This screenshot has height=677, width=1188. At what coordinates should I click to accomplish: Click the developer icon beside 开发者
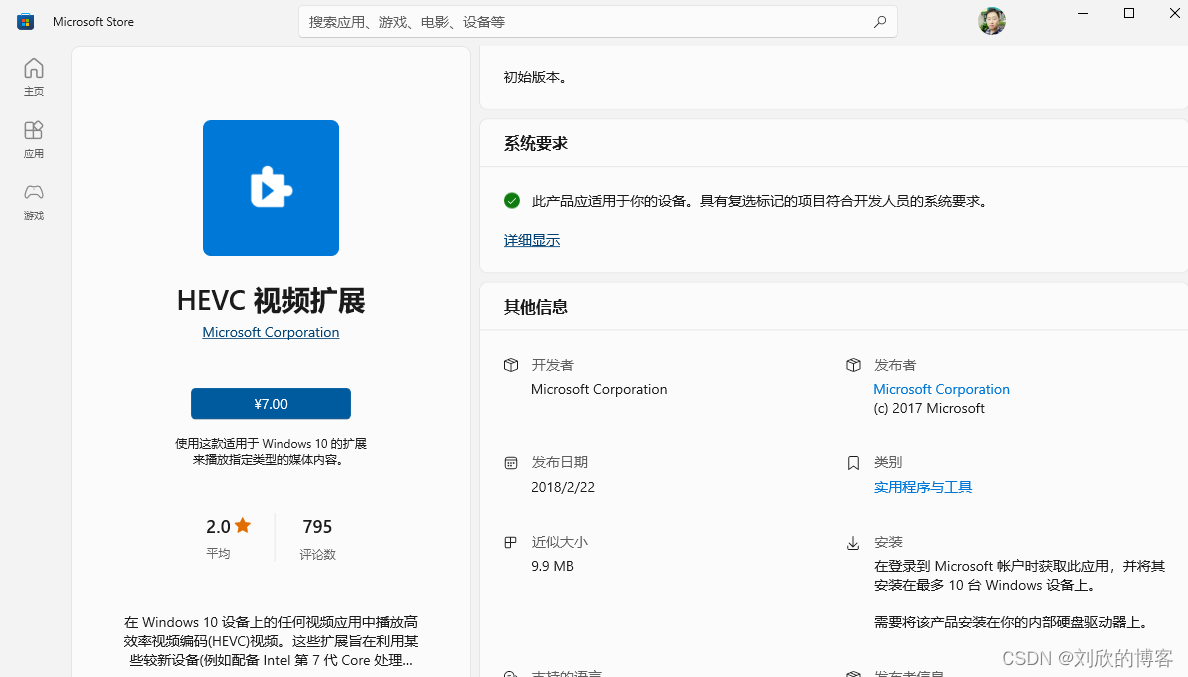(511, 365)
